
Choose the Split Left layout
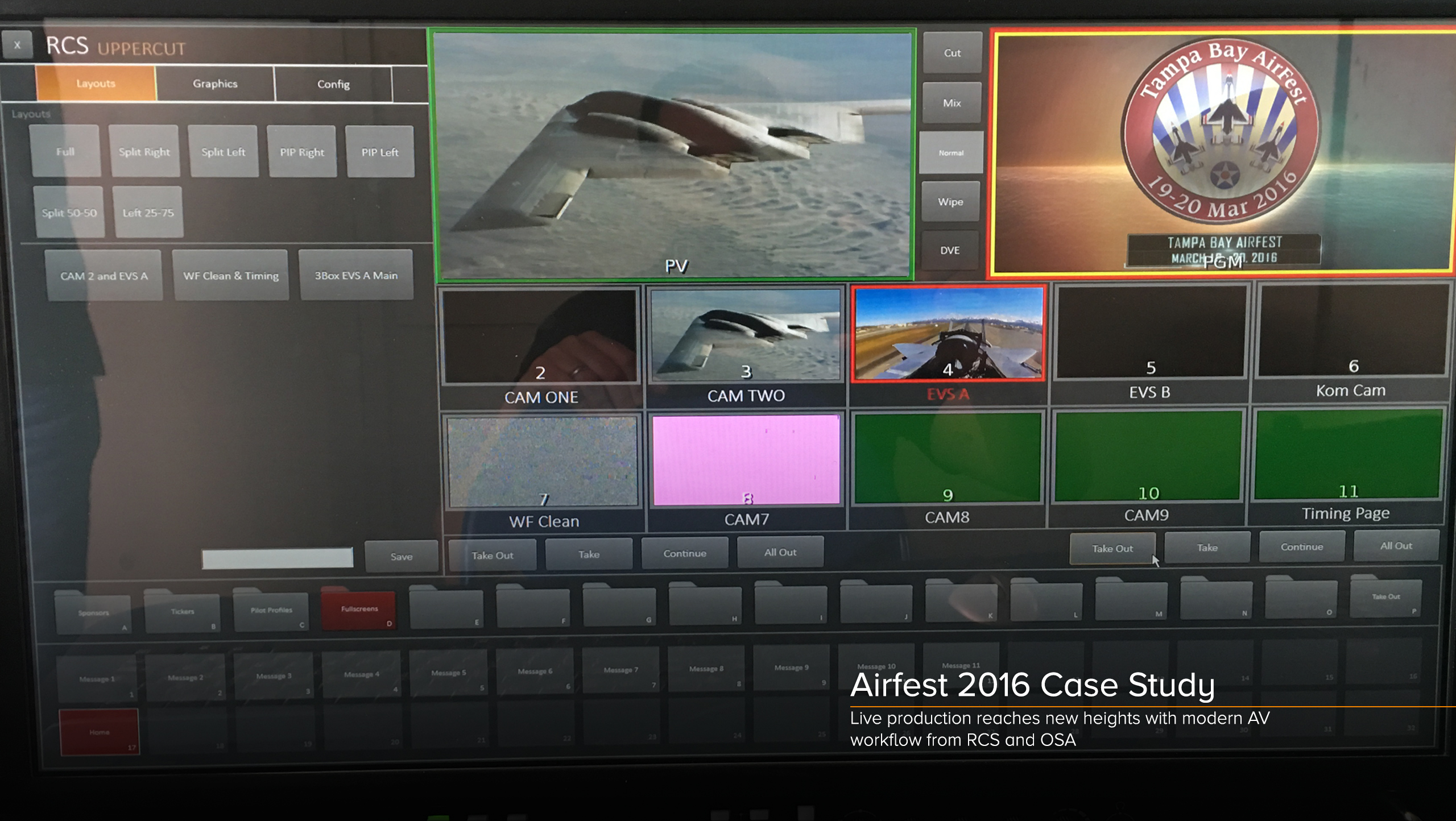[223, 152]
